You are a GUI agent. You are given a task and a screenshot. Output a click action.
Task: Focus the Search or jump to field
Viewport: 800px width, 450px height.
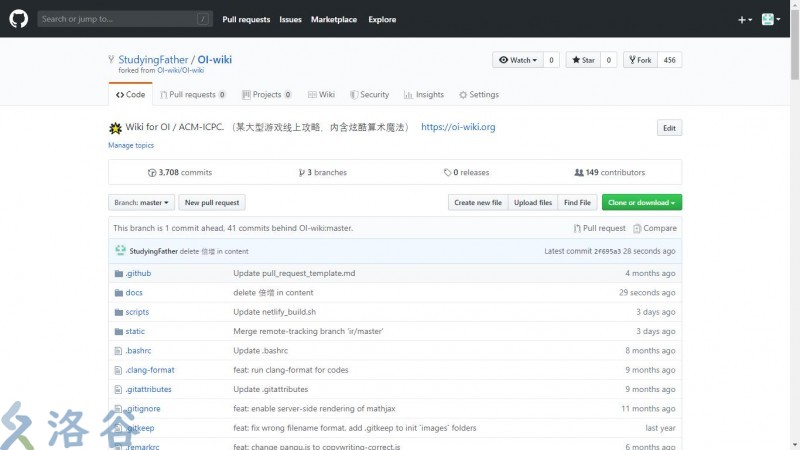125,19
